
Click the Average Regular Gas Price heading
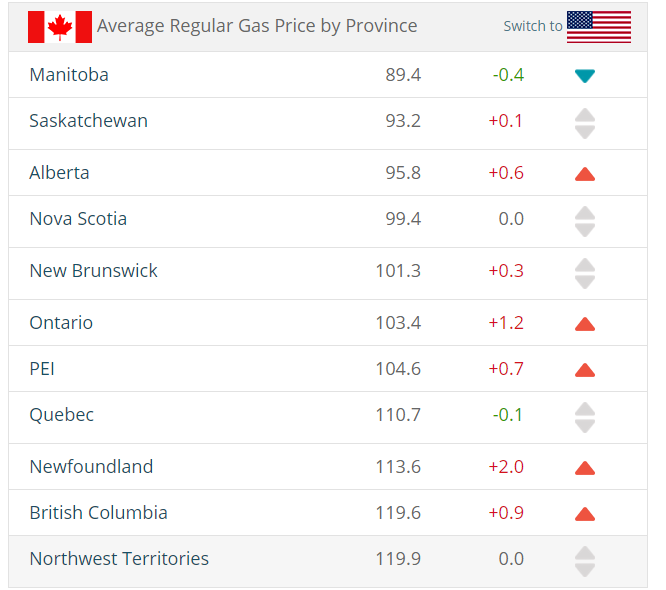coord(257,26)
